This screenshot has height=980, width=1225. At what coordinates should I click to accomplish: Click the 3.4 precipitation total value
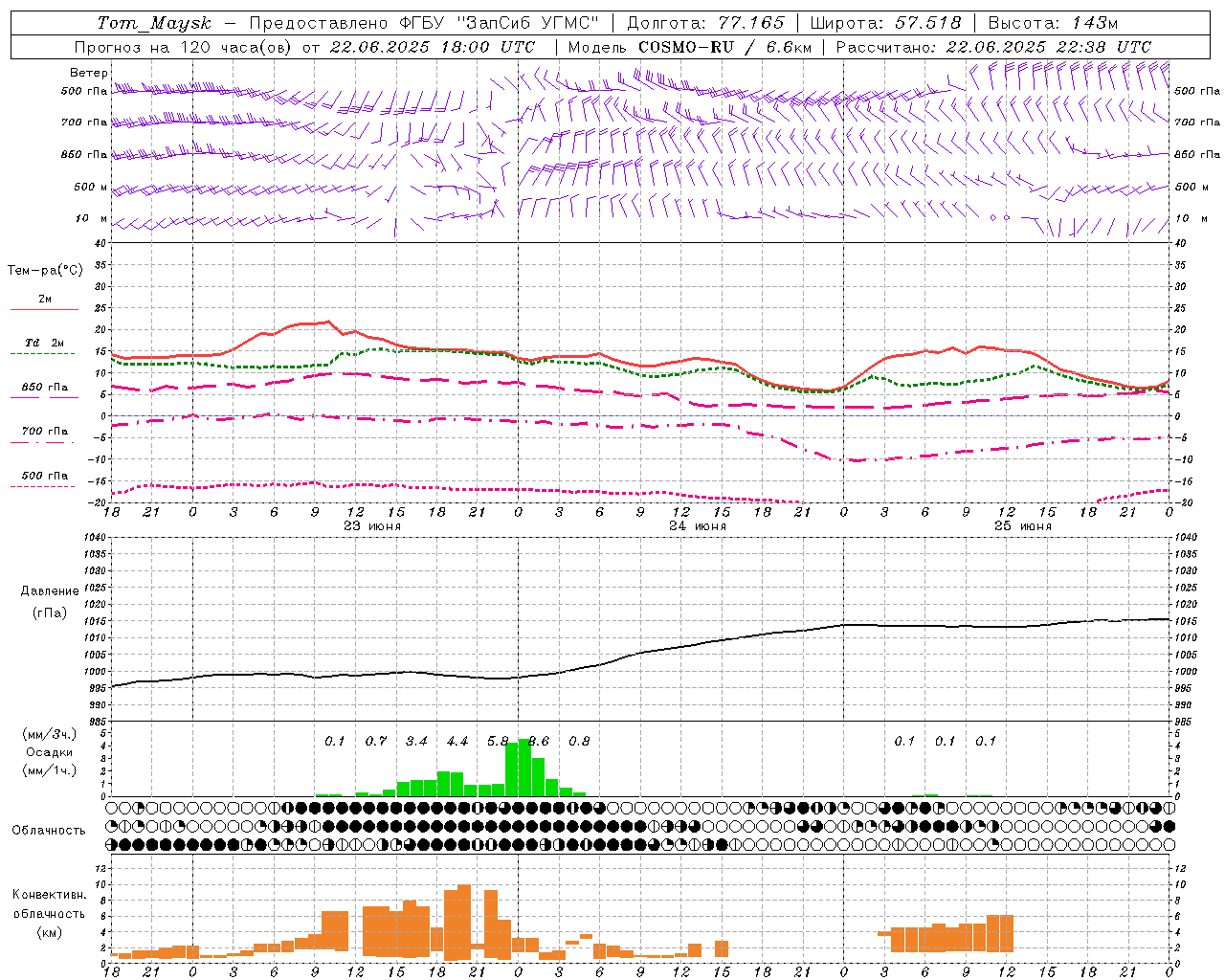coord(416,742)
